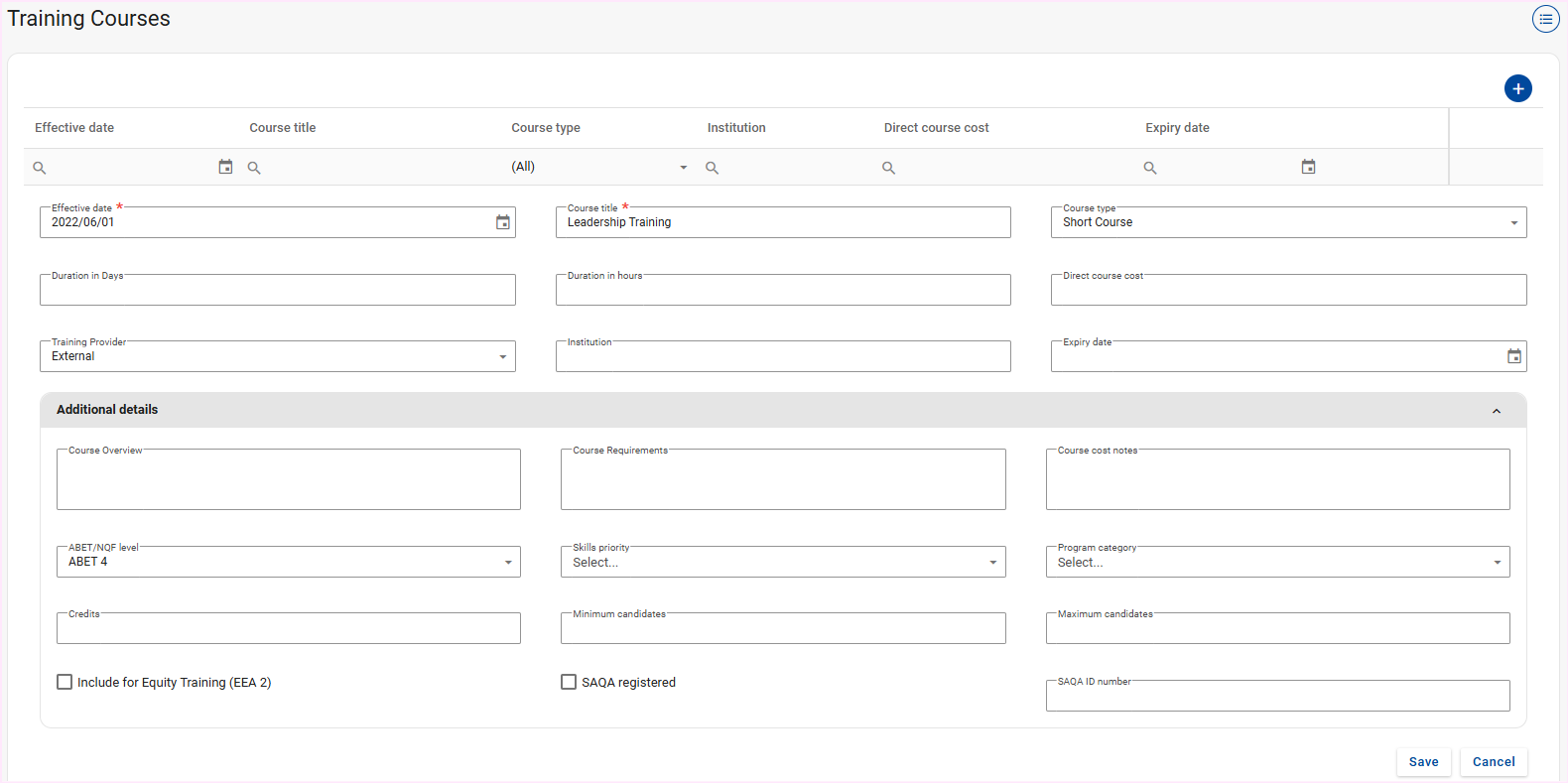Expand the Training Provider dropdown
This screenshot has height=783, width=1568.
coord(277,356)
